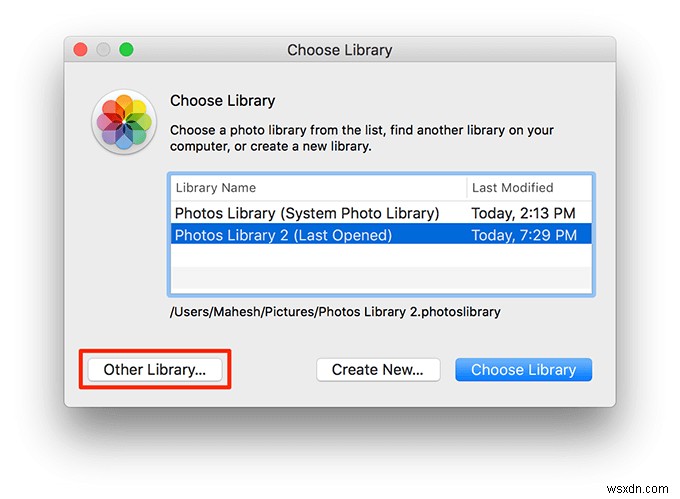Screen dimensions: 680x499
Task: Click the blank bottom area of the list
Action: 380,282
